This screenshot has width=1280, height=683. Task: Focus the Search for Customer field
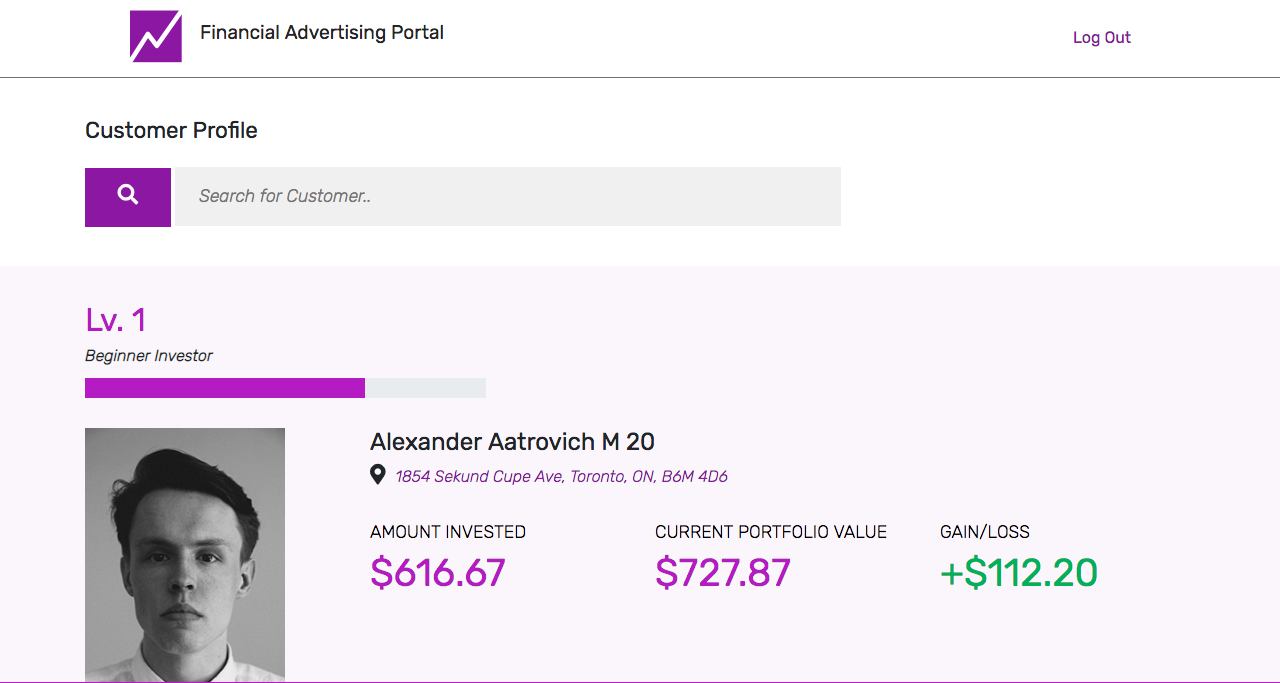pyautogui.click(x=508, y=197)
